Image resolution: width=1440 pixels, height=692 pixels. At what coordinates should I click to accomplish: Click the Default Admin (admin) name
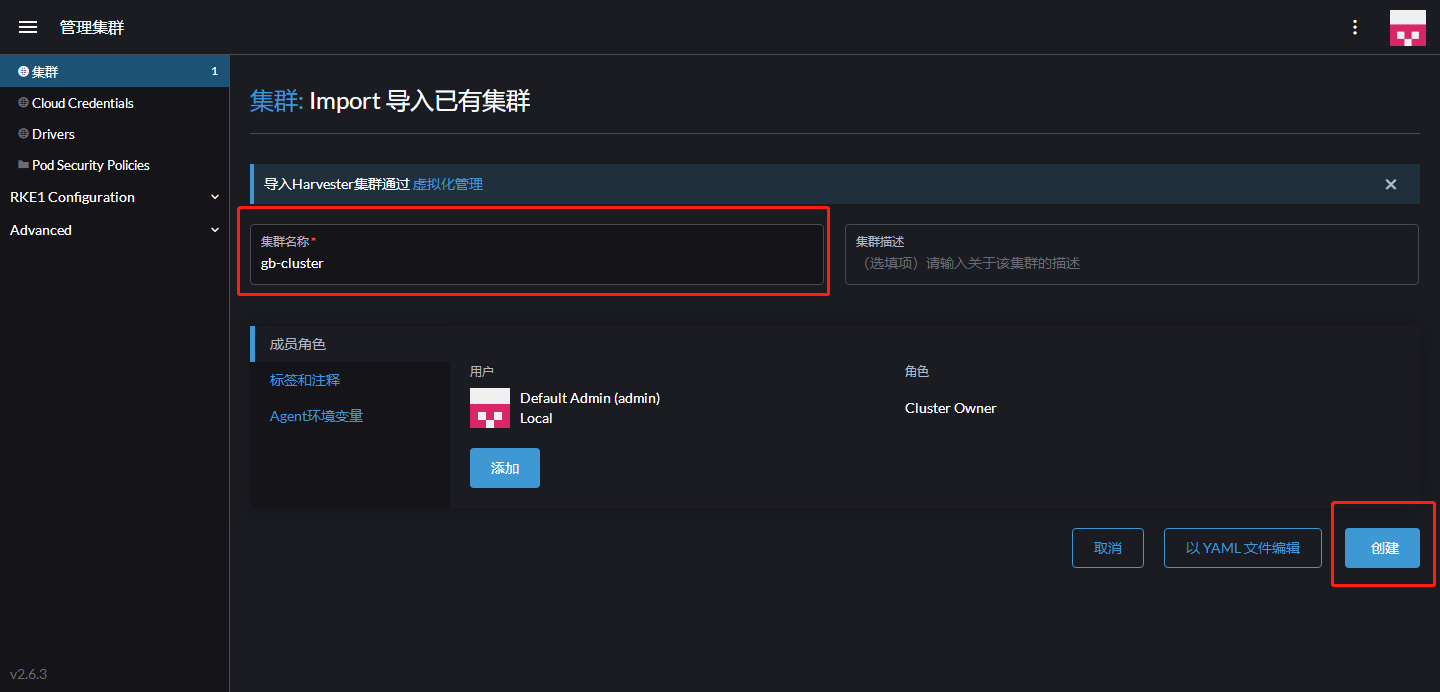pyautogui.click(x=590, y=398)
